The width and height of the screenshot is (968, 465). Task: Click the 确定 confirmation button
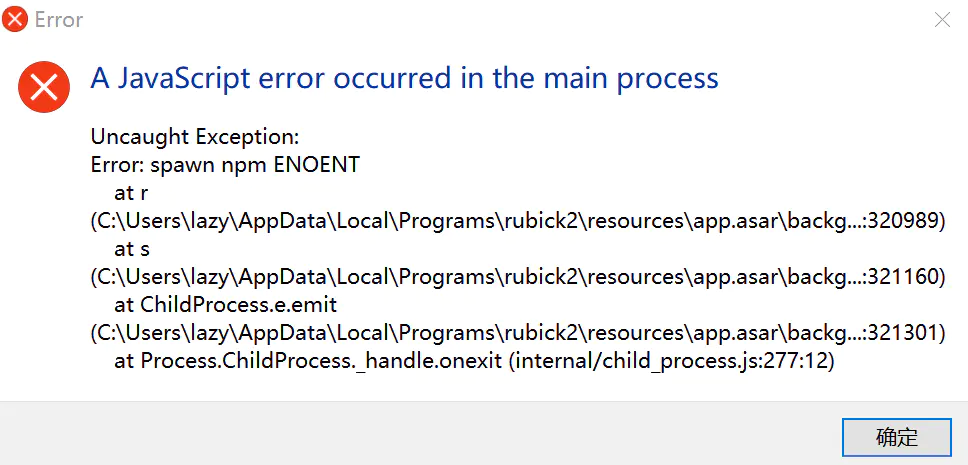tap(896, 437)
